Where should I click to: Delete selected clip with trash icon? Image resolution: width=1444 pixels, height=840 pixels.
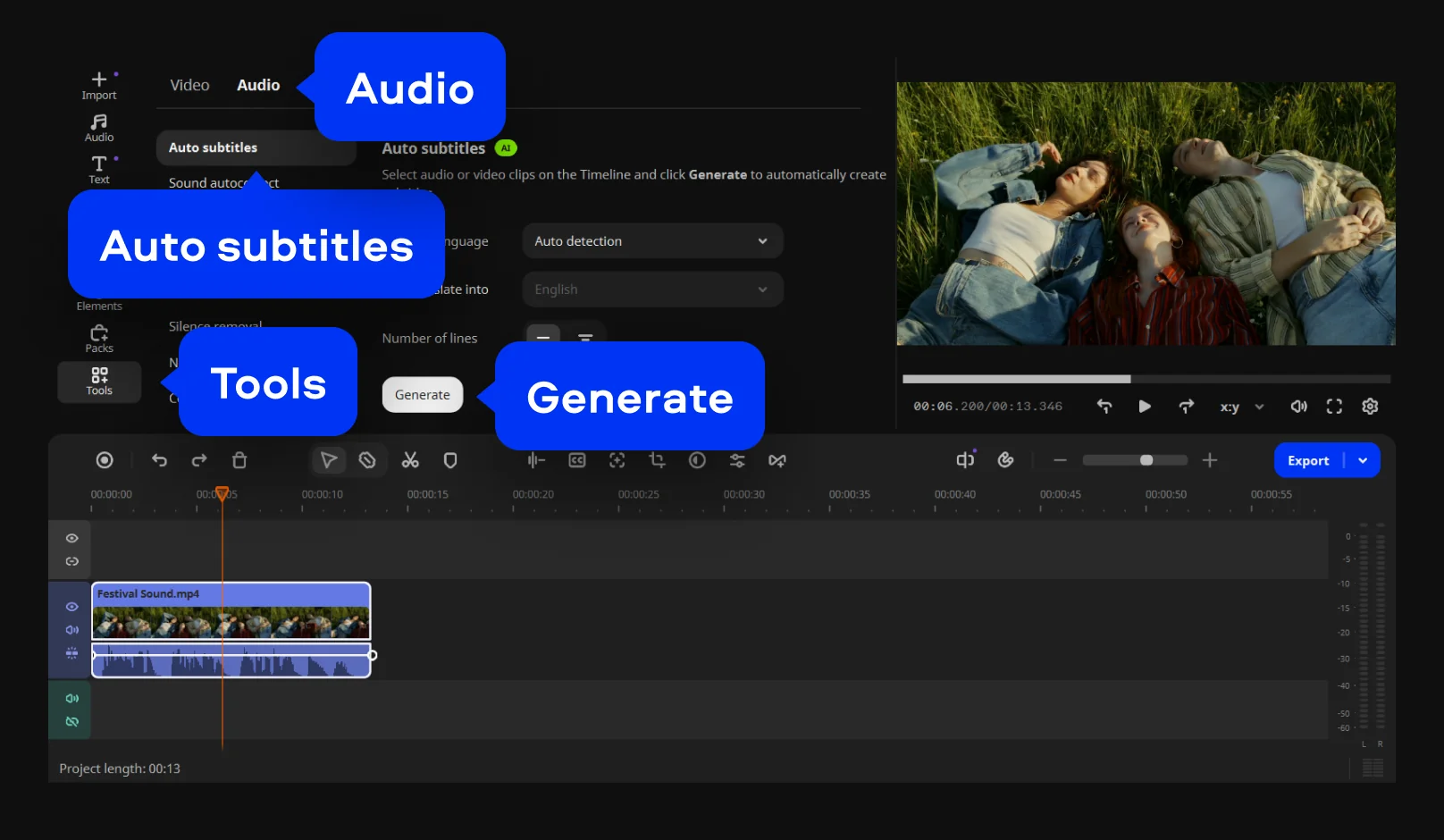point(239,460)
